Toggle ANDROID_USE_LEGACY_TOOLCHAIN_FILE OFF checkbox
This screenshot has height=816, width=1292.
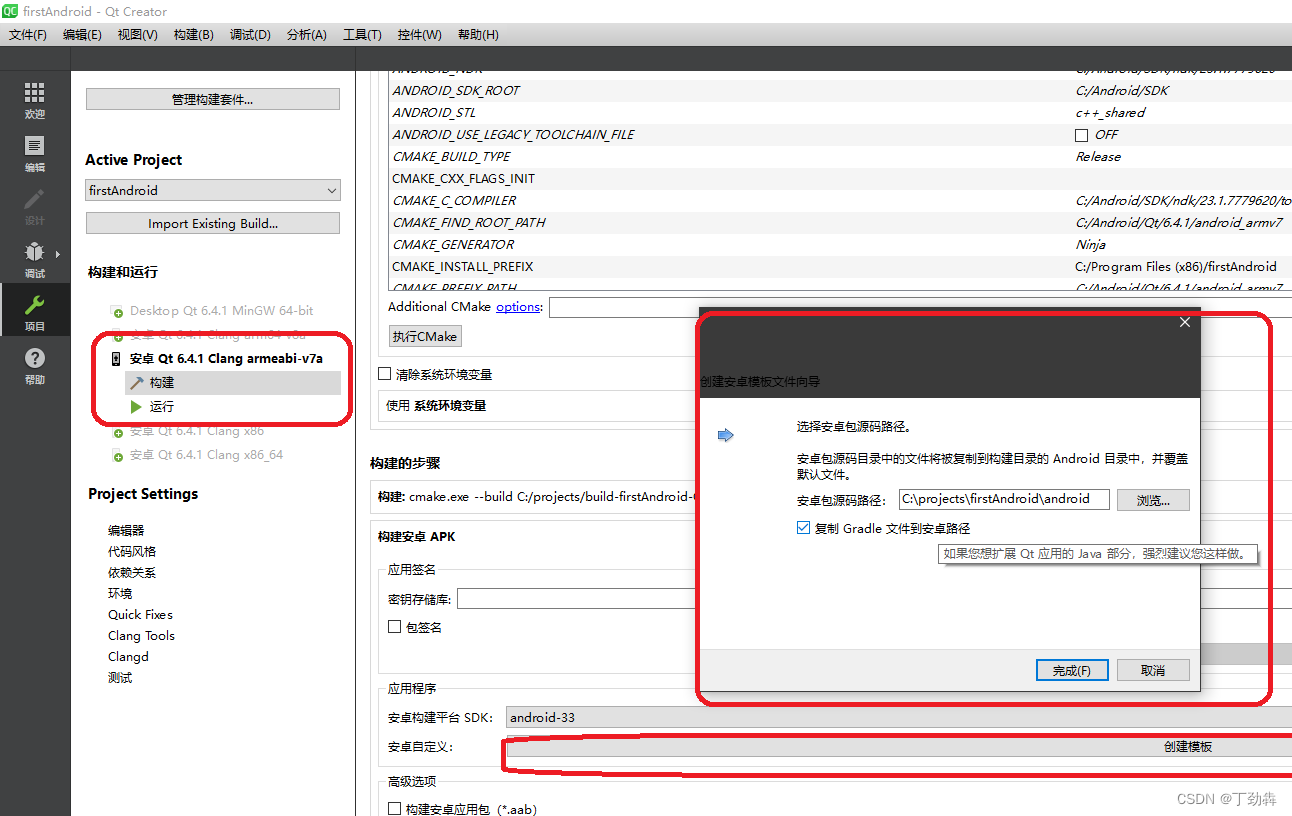[1082, 135]
